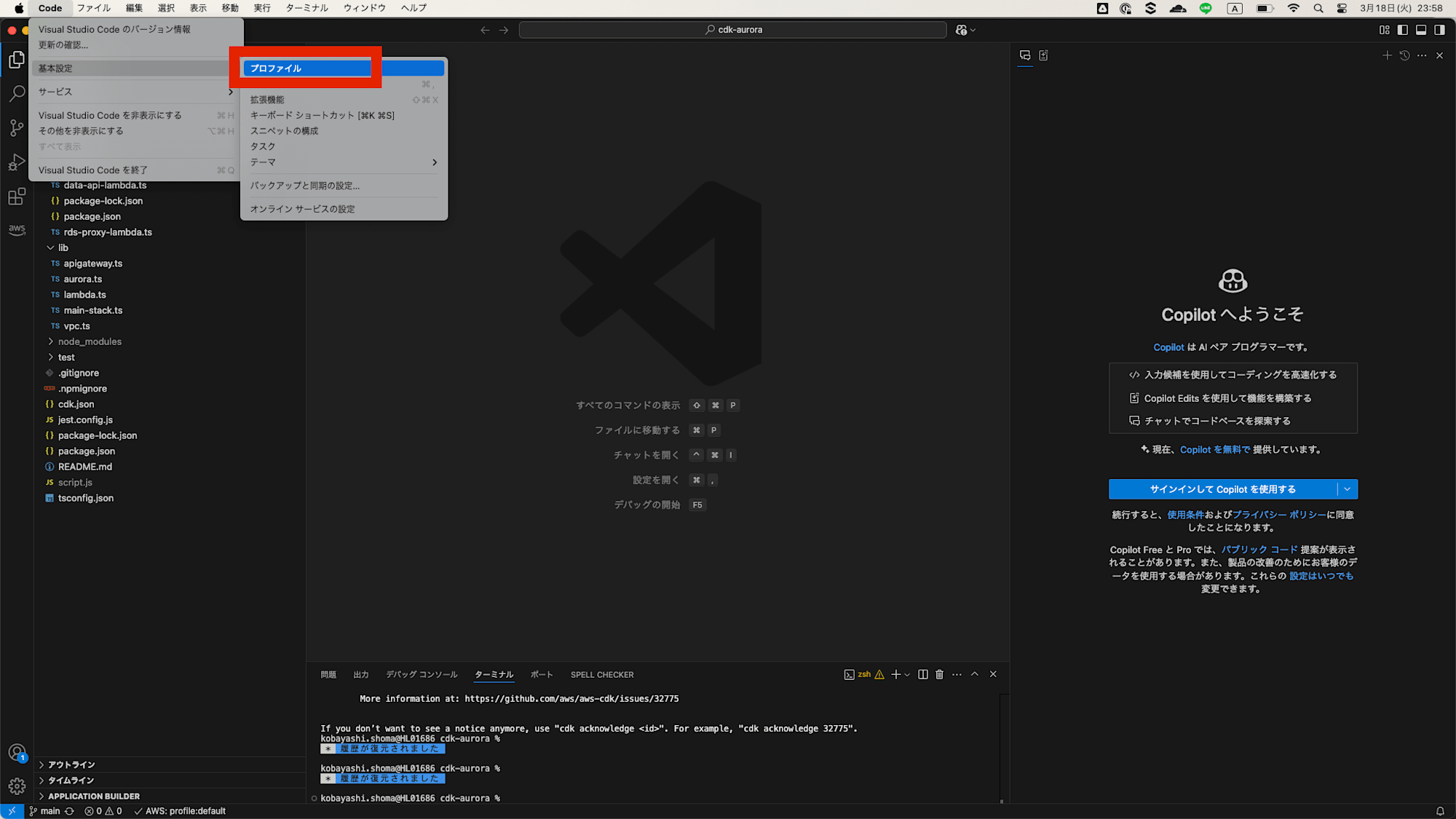The image size is (1456, 819).
Task: Toggle the bottom panel visibility
Action: click(1421, 30)
